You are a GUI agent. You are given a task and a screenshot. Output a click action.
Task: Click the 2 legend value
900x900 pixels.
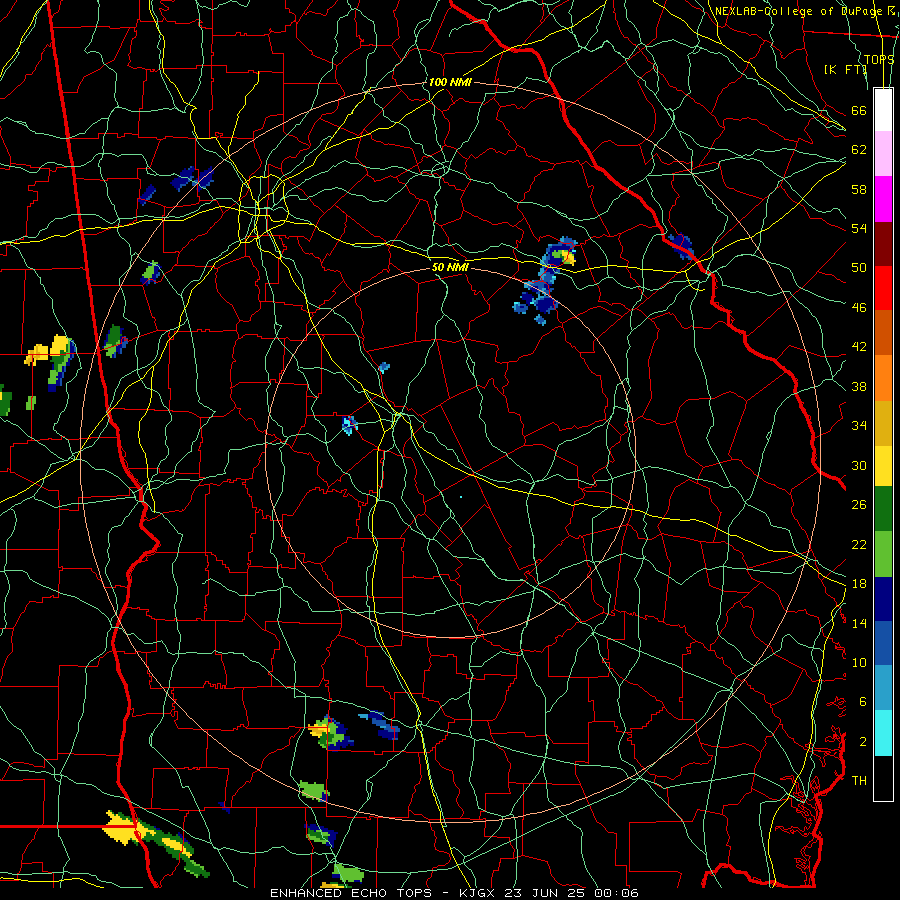click(863, 742)
